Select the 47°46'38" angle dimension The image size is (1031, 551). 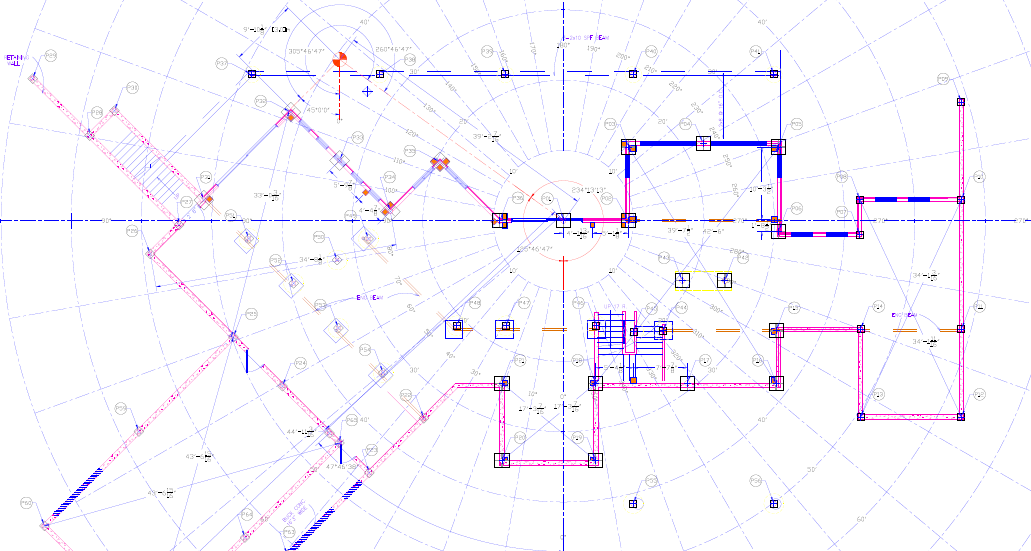341,466
